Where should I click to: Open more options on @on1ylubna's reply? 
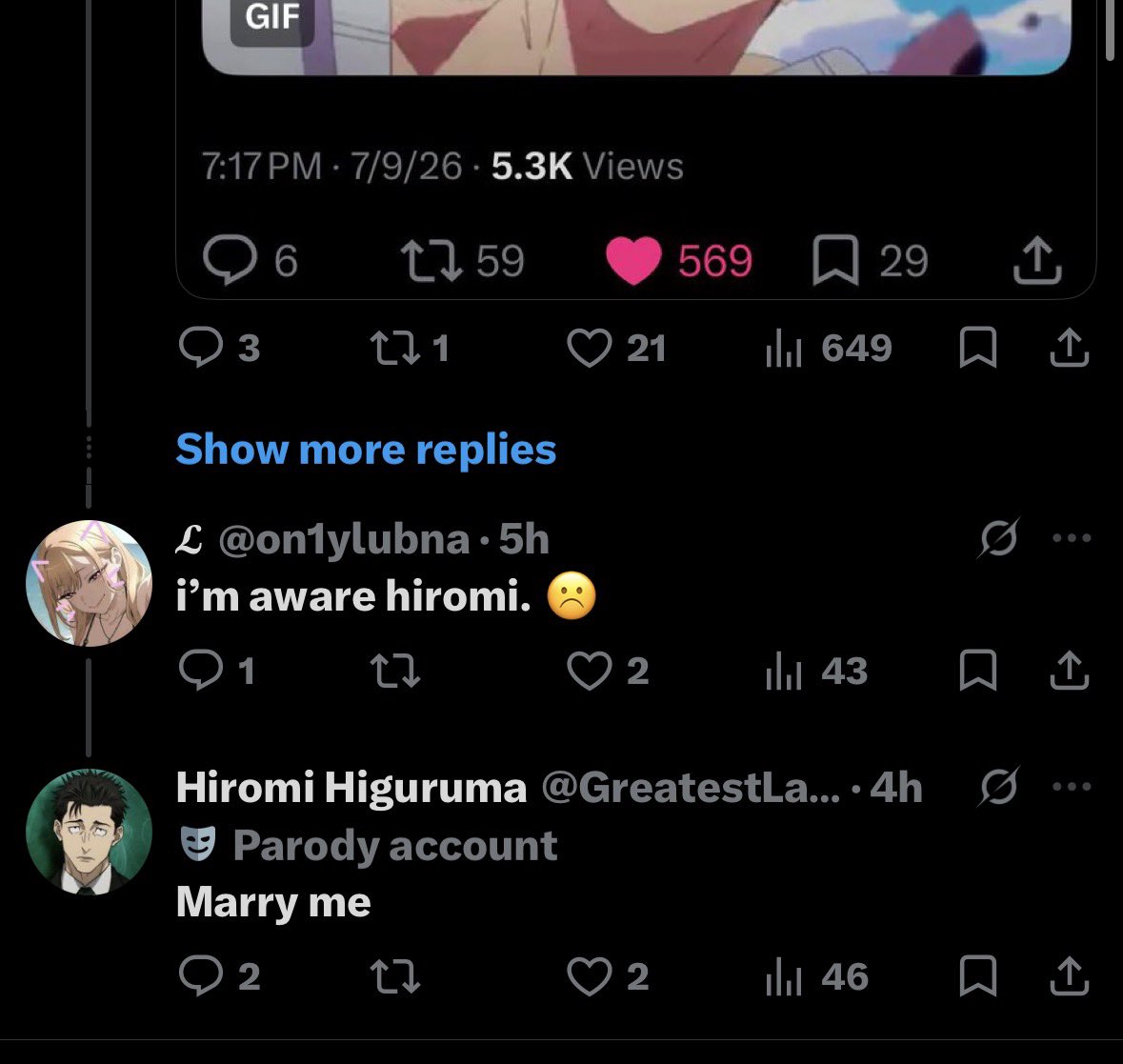point(1072,538)
